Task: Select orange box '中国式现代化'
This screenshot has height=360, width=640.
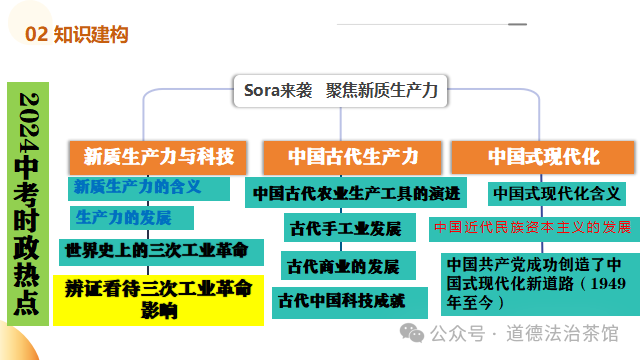Action: (543, 158)
